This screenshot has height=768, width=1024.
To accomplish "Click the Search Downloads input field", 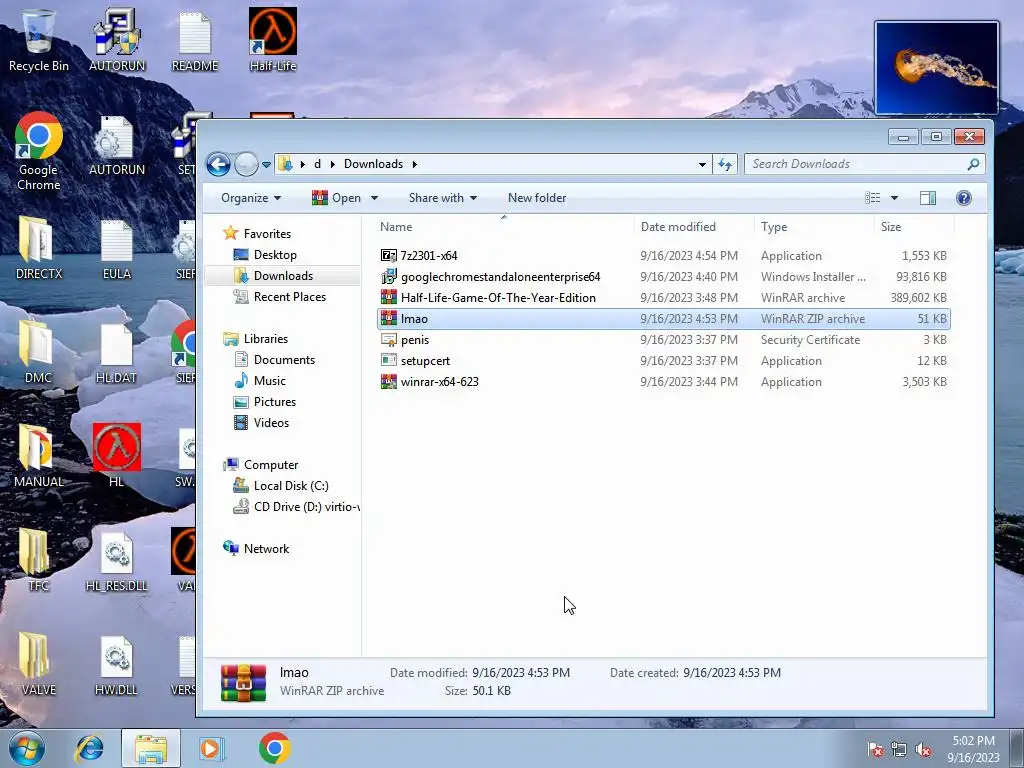I will (856, 164).
